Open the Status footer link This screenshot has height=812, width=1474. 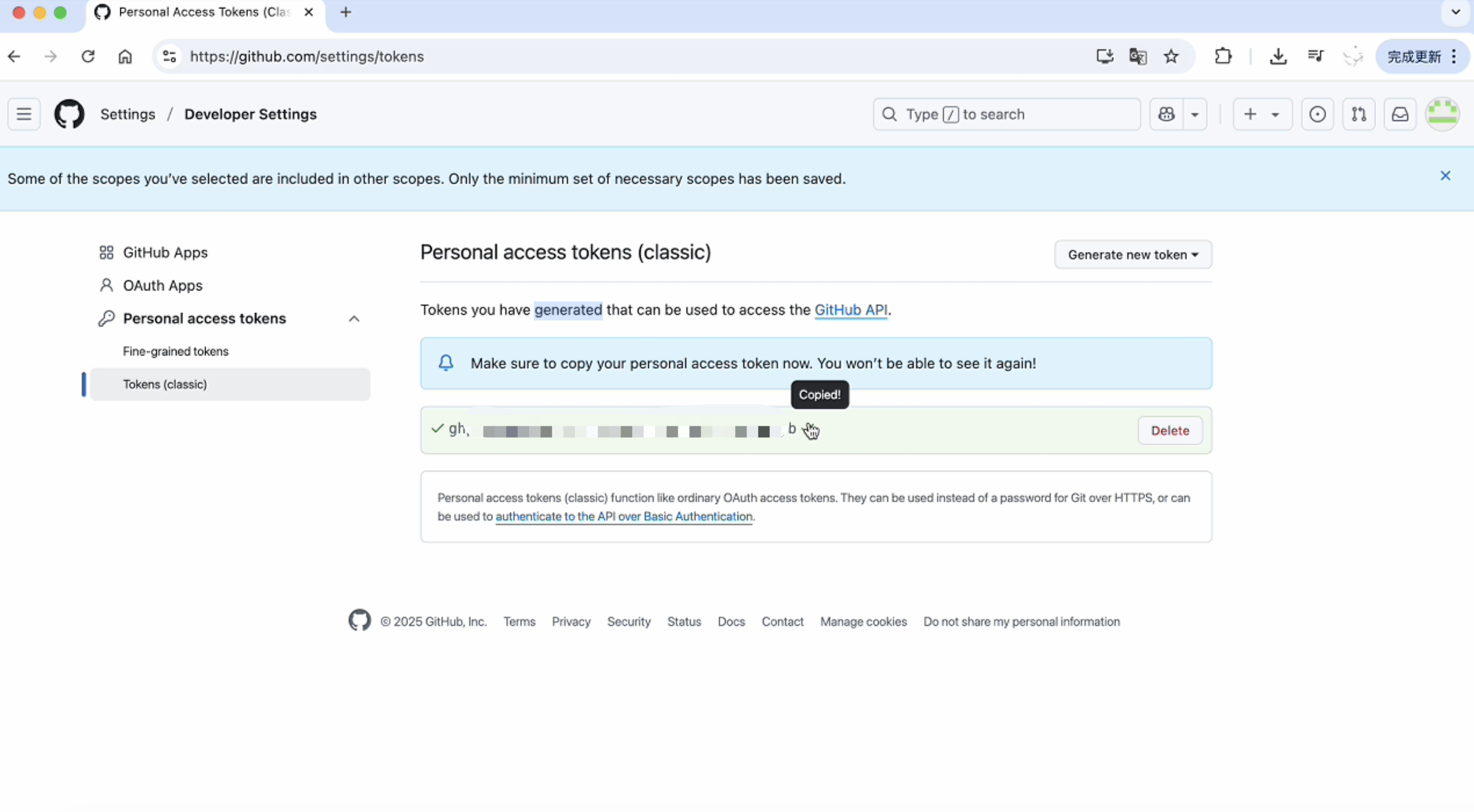pyautogui.click(x=684, y=621)
